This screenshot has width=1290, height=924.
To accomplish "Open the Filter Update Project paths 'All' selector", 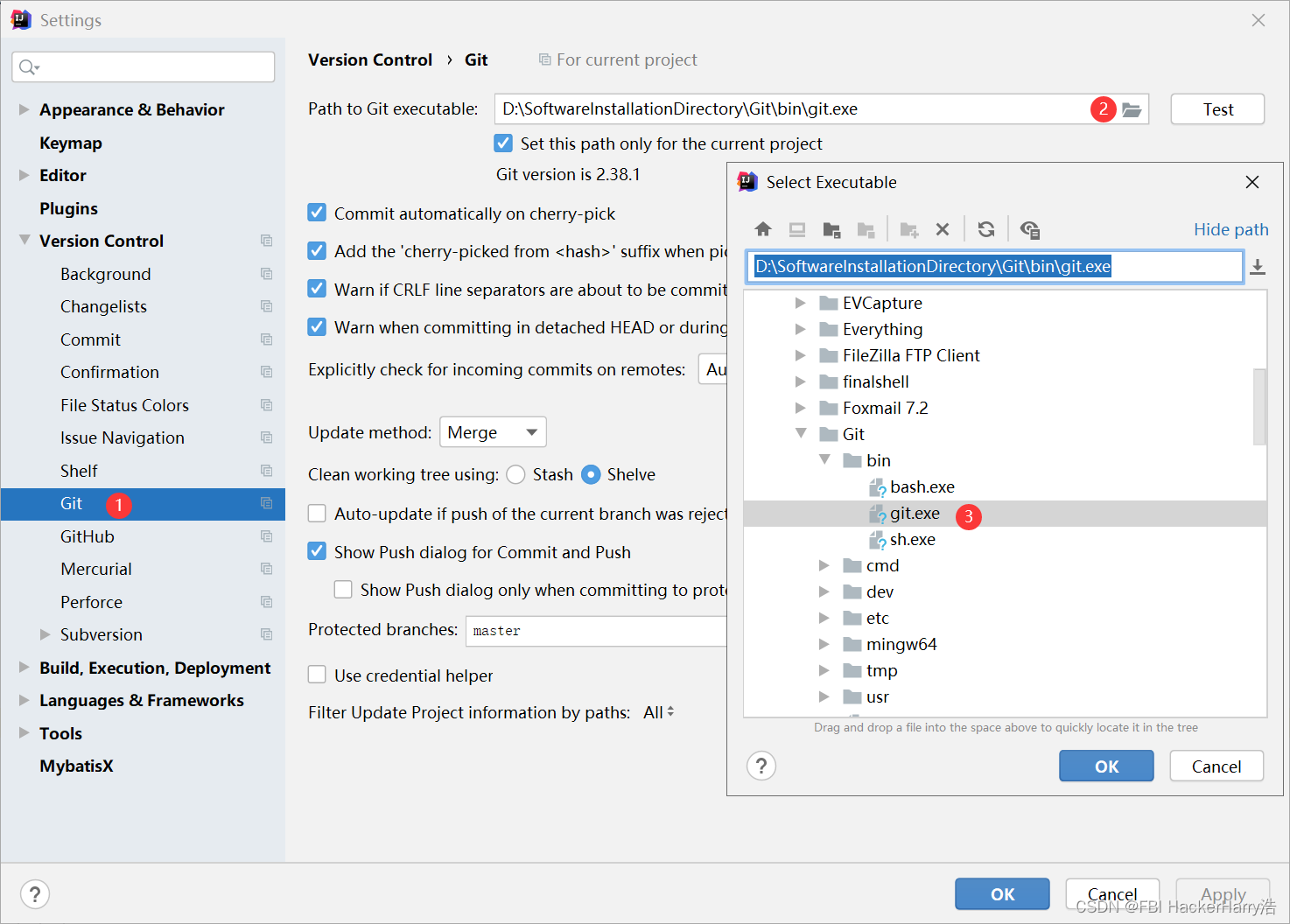I will 659,712.
